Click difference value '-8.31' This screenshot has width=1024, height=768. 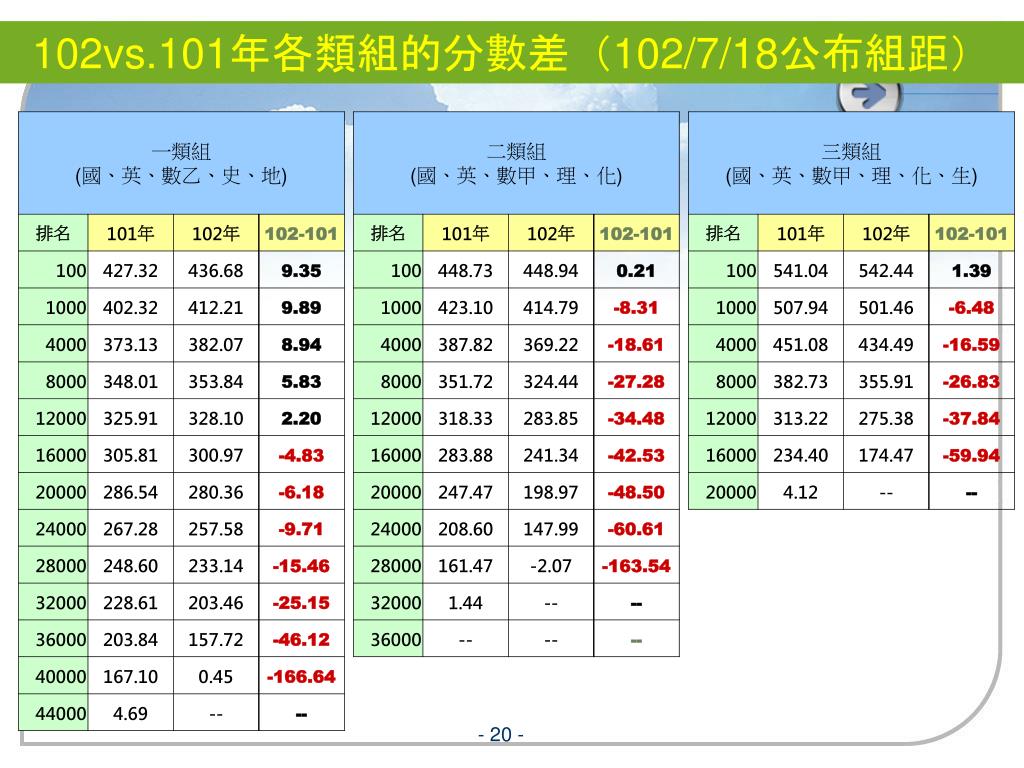(636, 308)
